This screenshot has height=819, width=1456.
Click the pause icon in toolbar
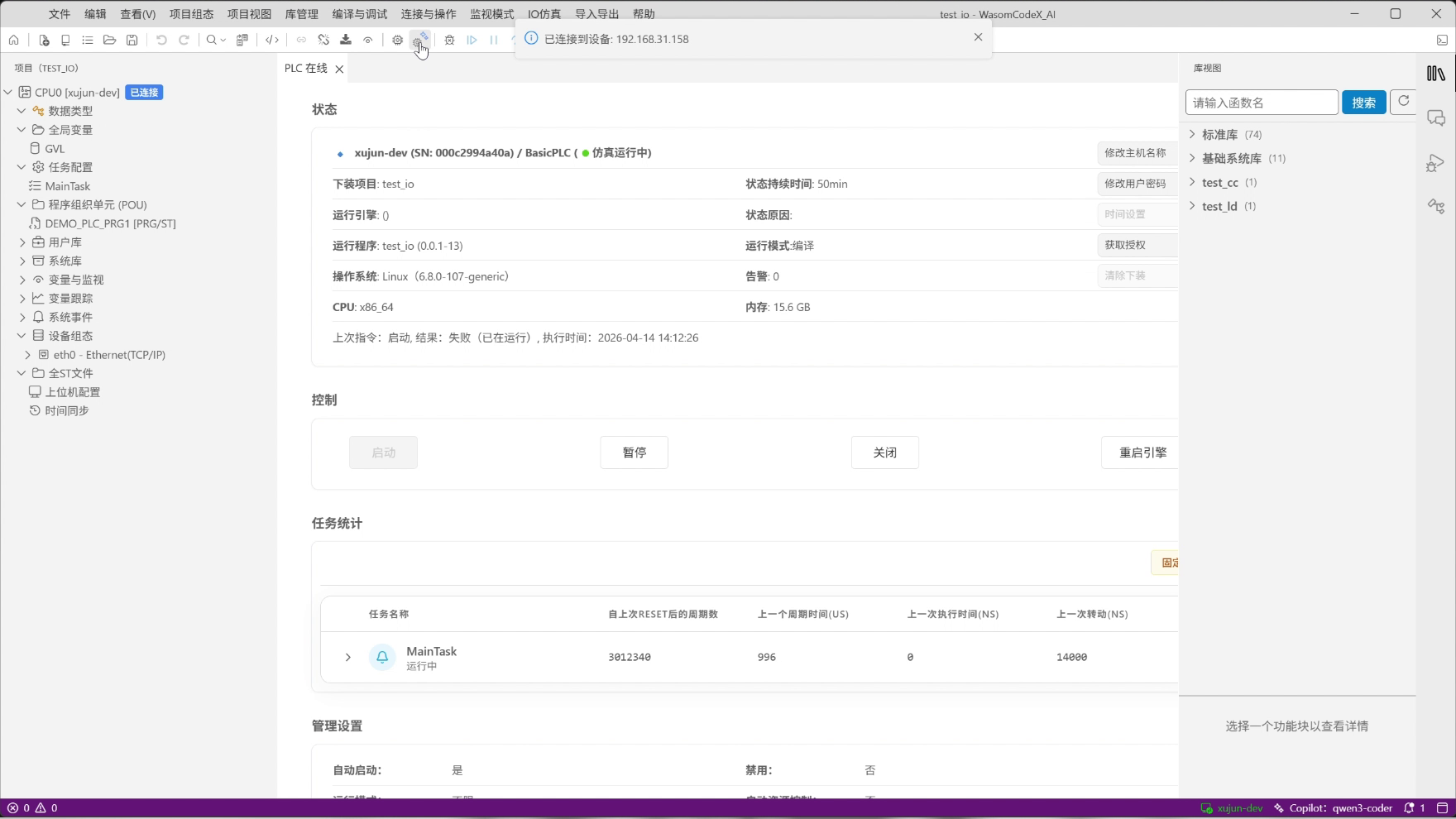494,40
